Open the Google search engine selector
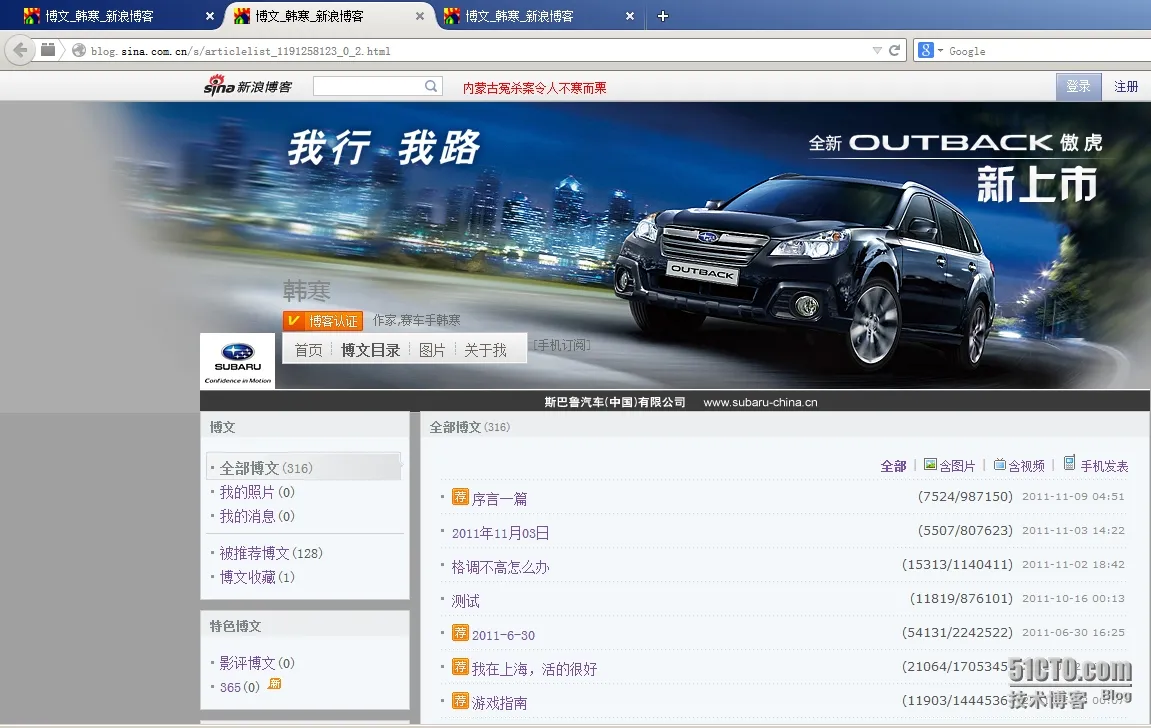This screenshot has height=728, width=1151. pos(930,51)
